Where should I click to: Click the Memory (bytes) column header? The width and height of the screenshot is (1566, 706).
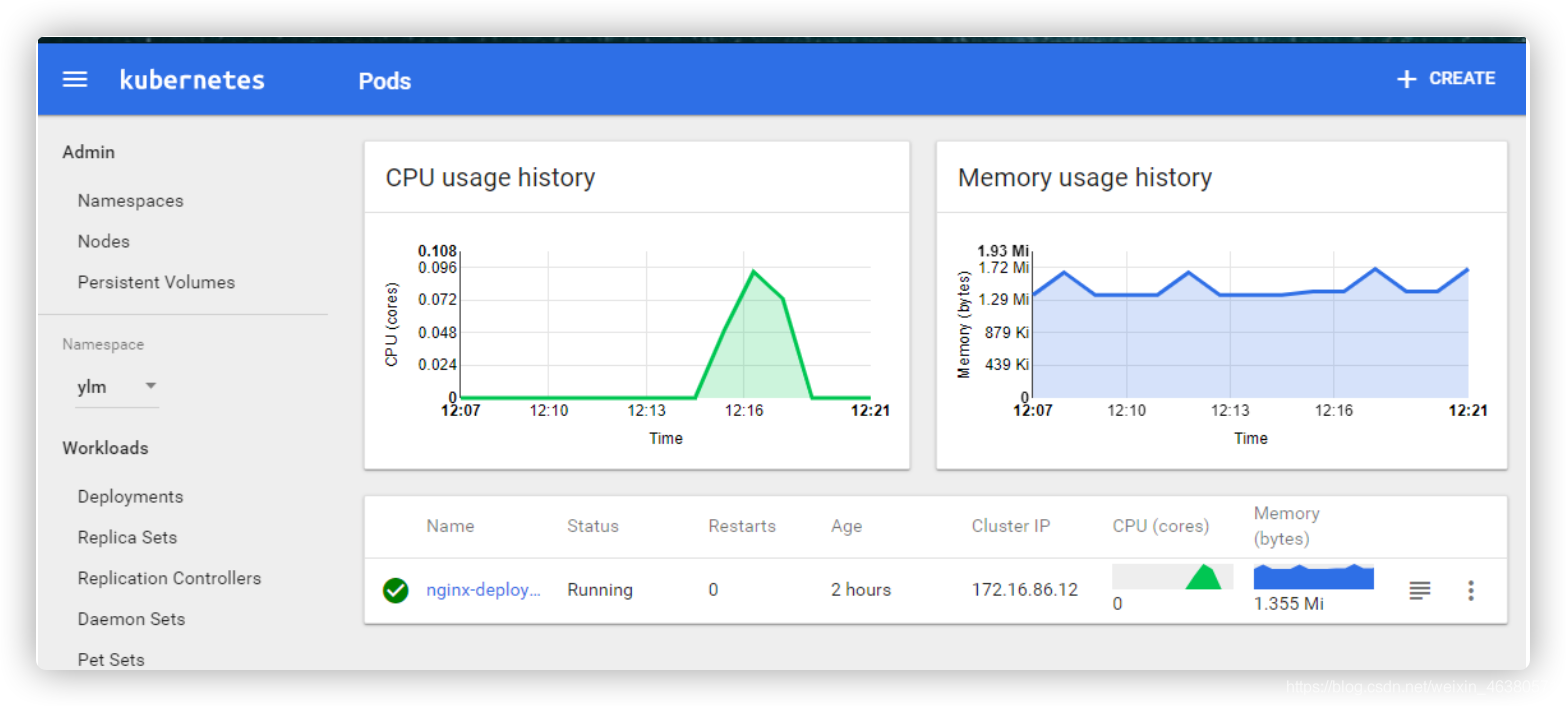pyautogui.click(x=1287, y=526)
